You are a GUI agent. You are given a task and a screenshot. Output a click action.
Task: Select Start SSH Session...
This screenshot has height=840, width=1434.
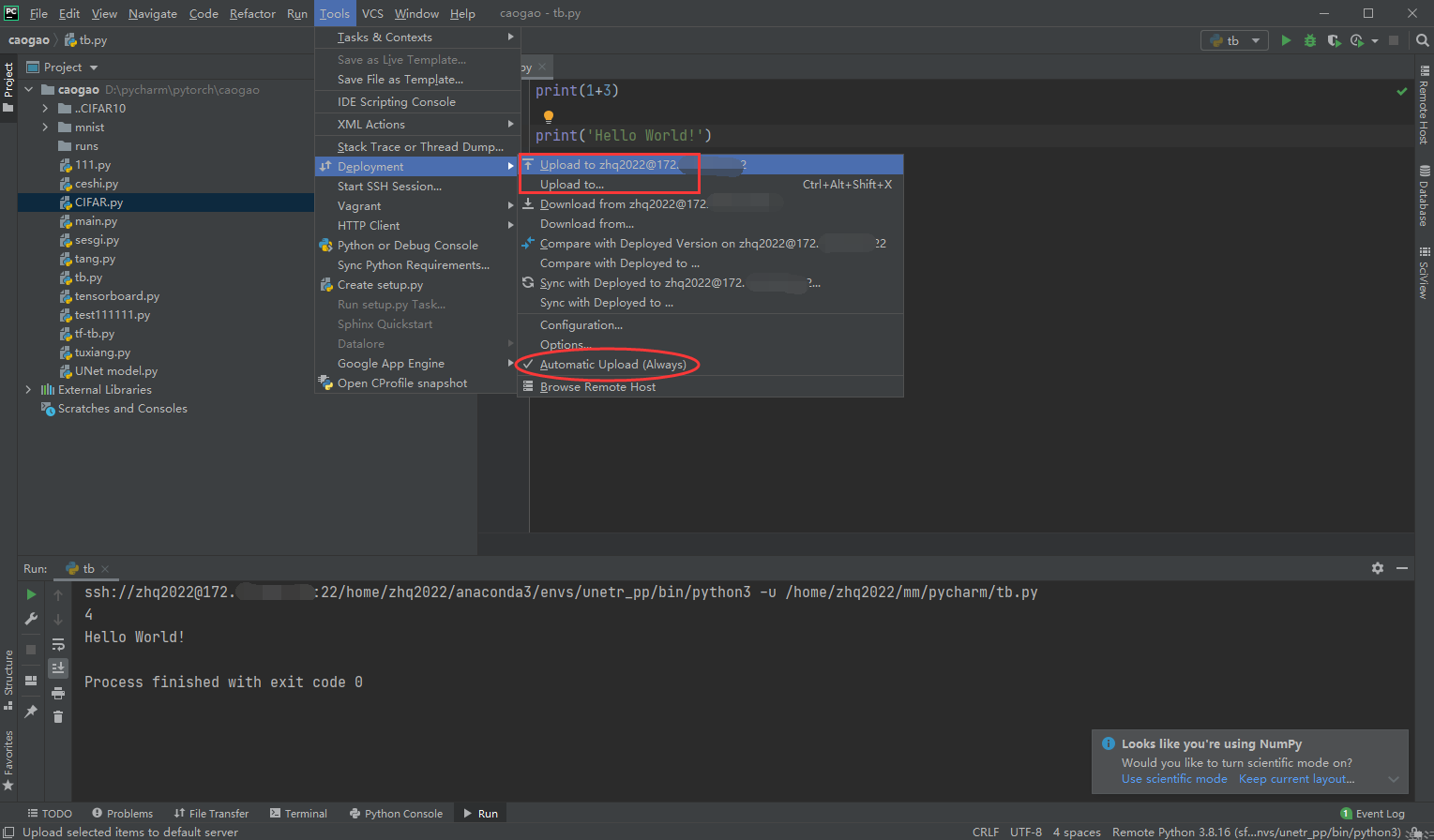(x=417, y=187)
